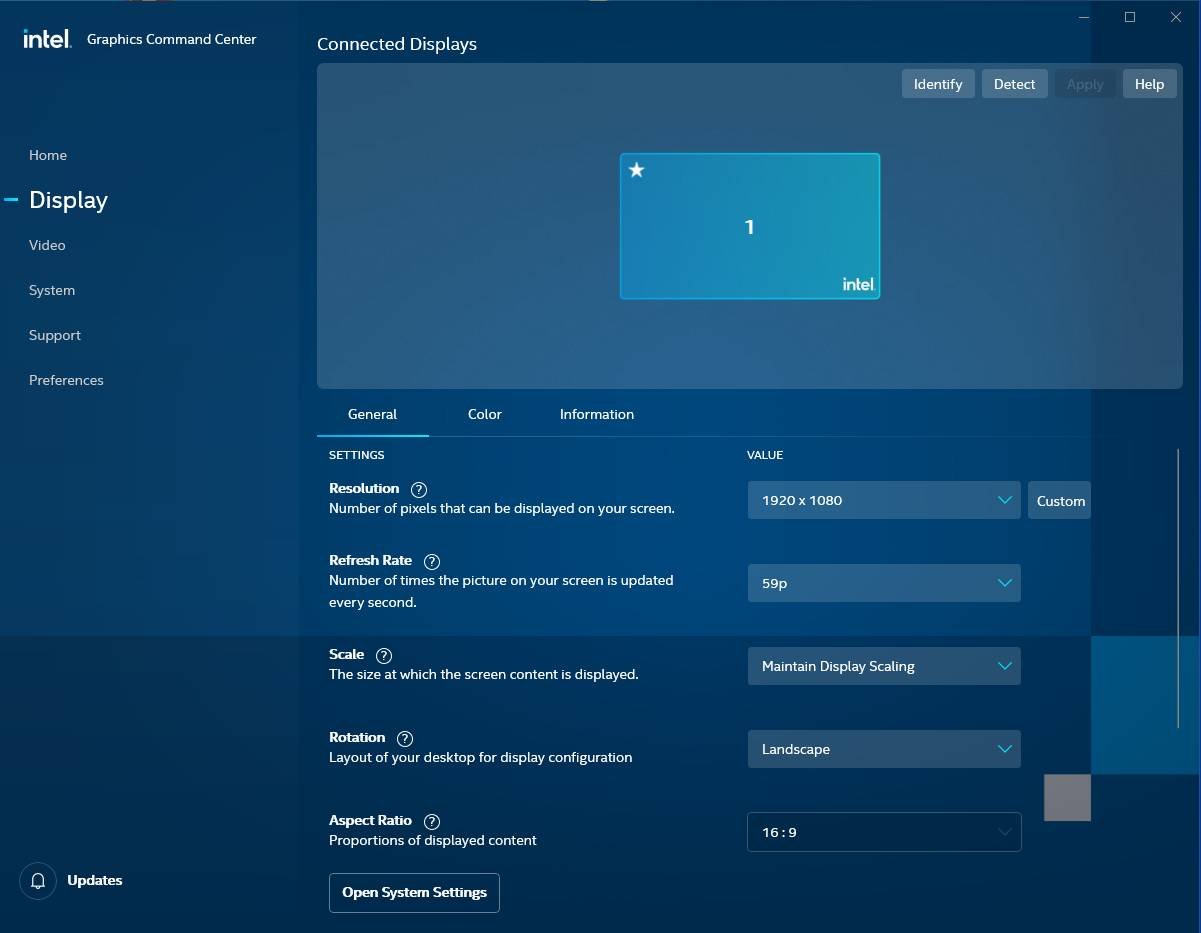Click the help icon beside Rotation
The width and height of the screenshot is (1201, 933).
click(405, 739)
